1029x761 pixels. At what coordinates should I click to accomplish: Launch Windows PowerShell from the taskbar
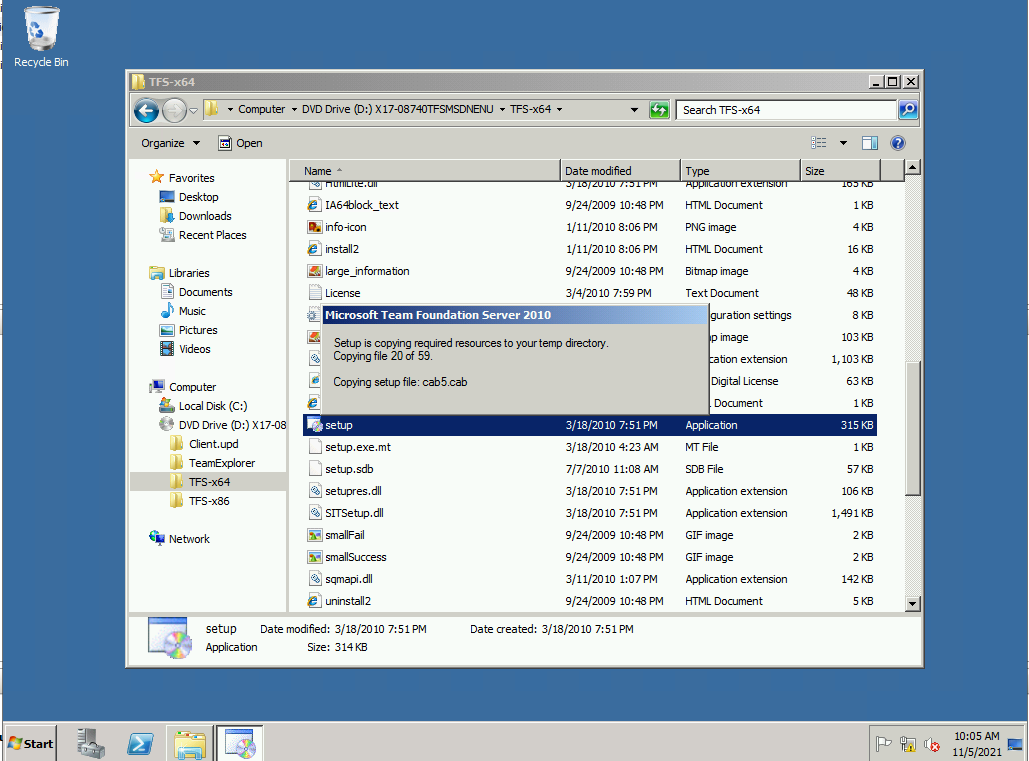(140, 743)
